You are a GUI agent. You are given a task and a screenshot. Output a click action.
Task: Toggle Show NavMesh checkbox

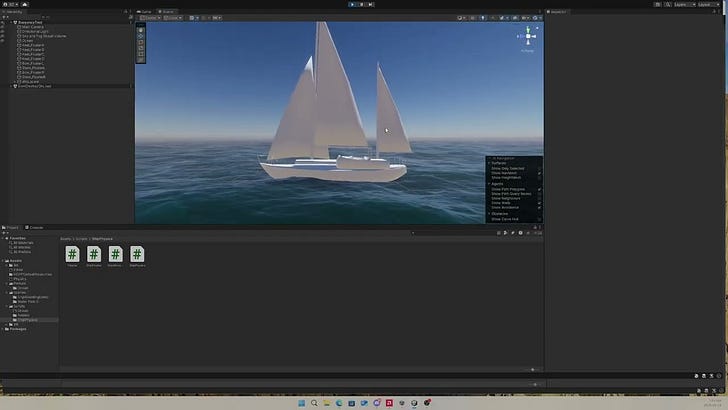(x=540, y=173)
